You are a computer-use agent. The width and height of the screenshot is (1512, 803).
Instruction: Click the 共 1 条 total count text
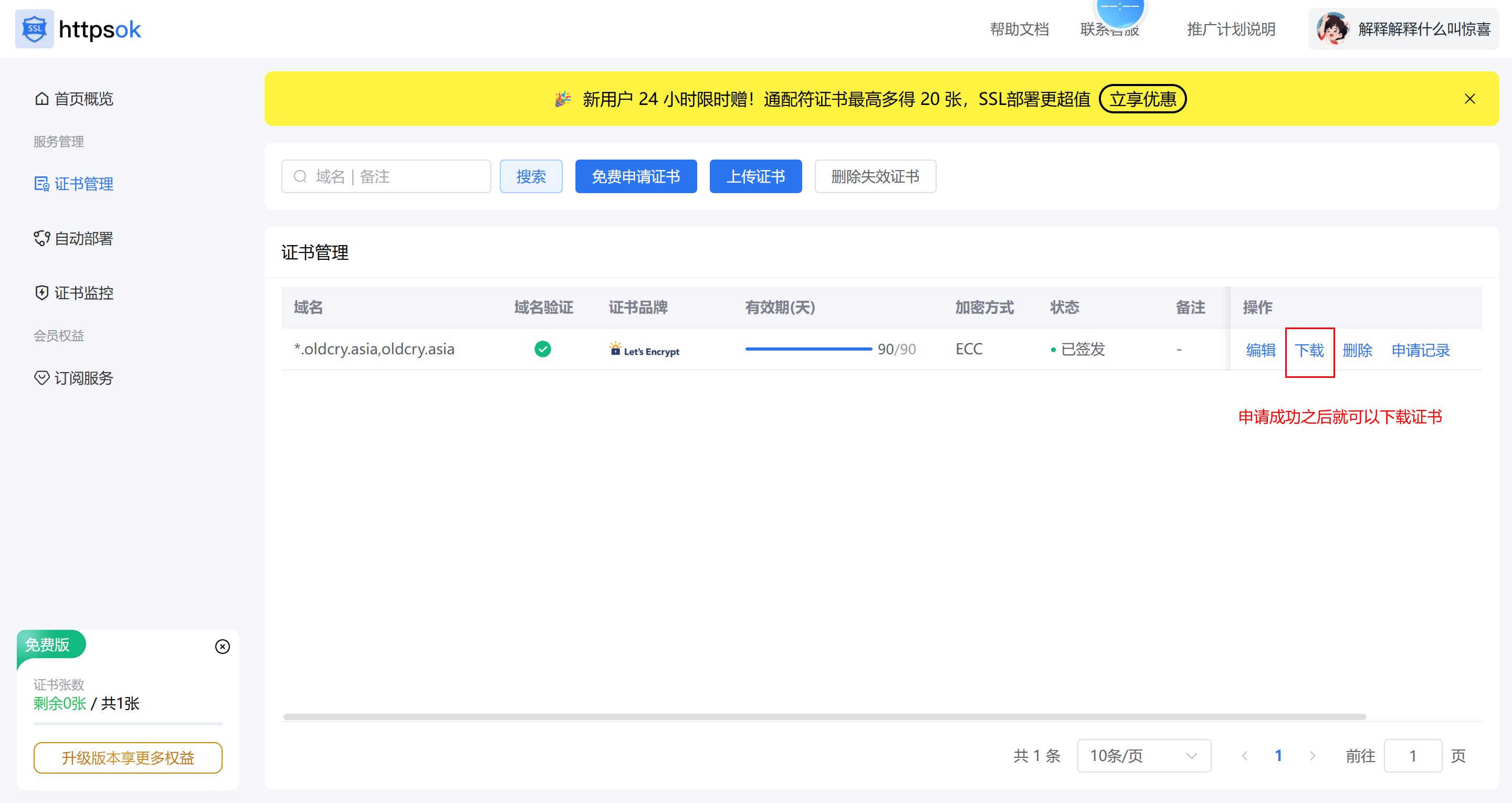(1036, 755)
